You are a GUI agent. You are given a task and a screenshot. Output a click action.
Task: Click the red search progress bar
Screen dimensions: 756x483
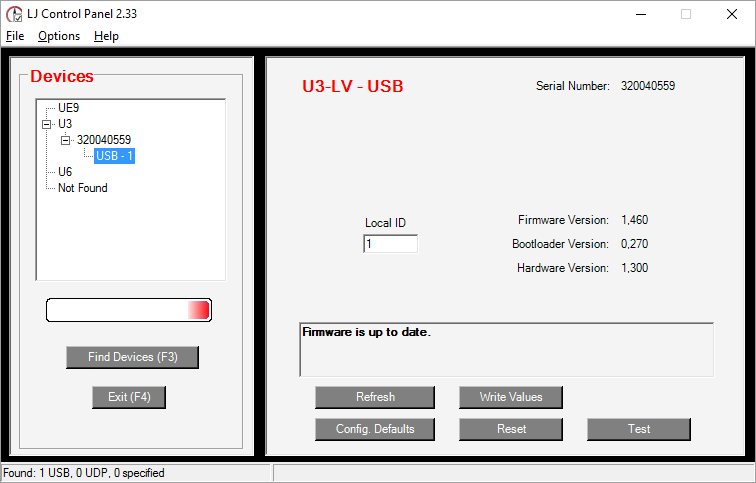[129, 310]
